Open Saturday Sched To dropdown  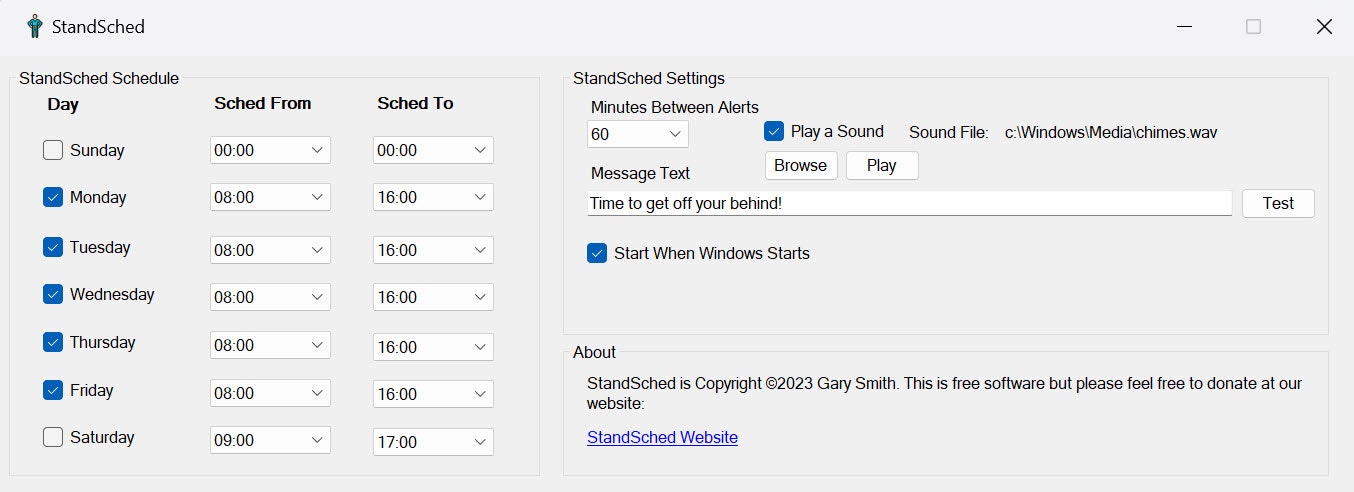(x=433, y=441)
